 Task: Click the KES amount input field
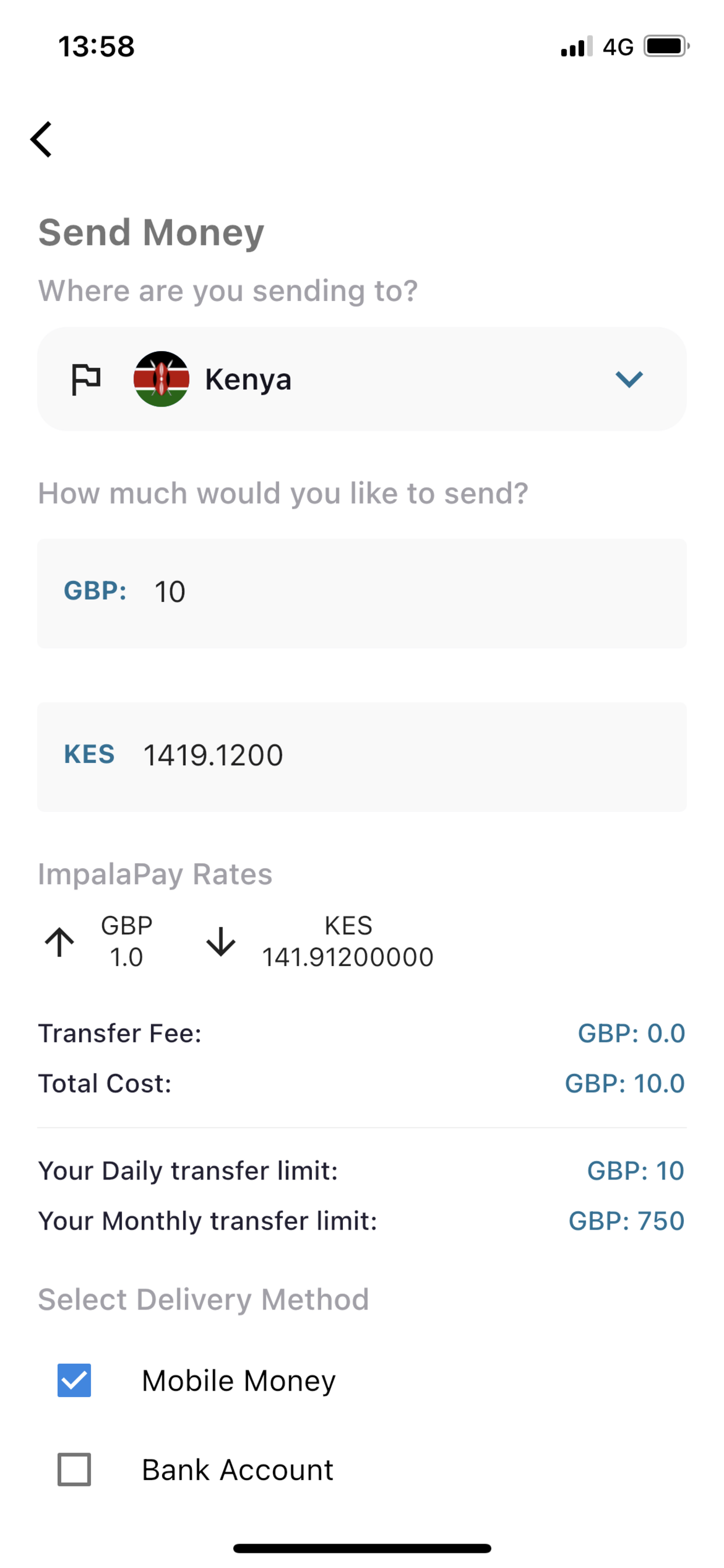[x=362, y=757]
